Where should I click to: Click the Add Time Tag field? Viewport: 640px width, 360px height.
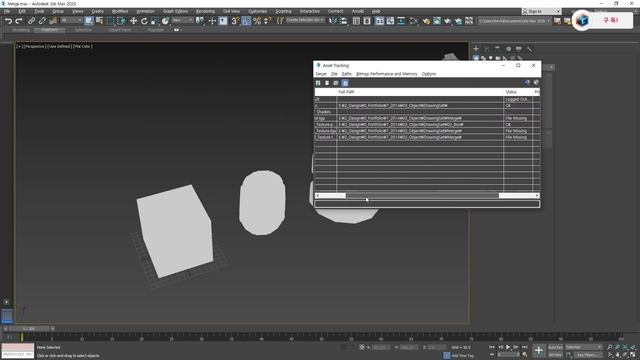462,356
